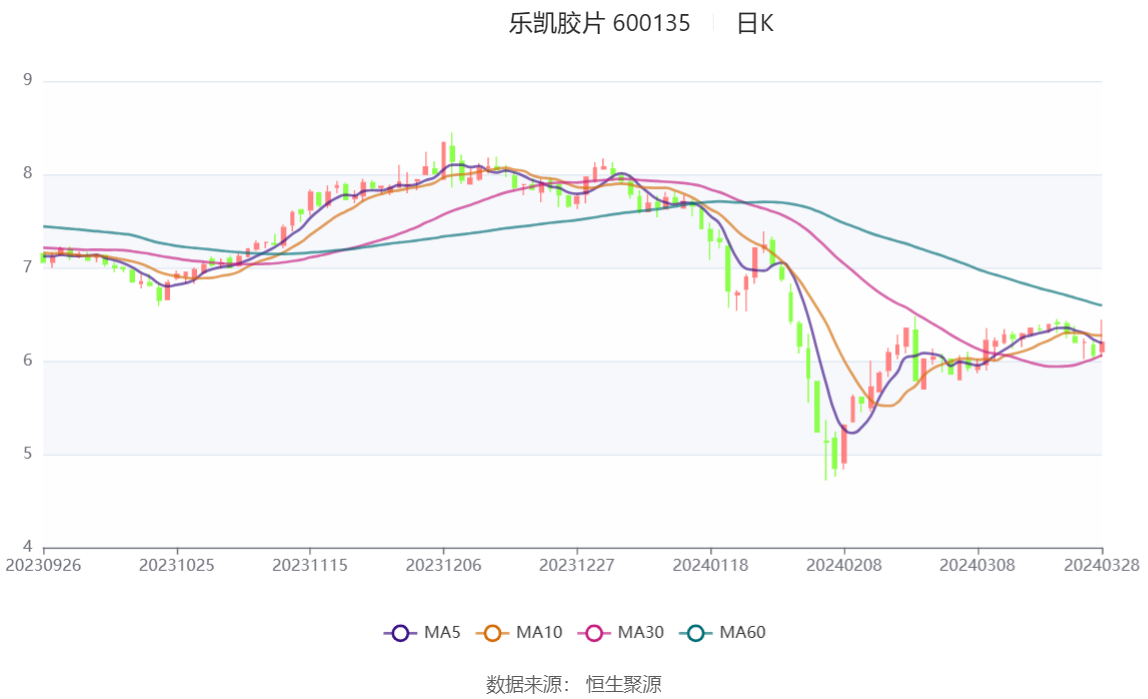Select the 20231025 date axis label
Image resolution: width=1148 pixels, height=699 pixels.
coord(176,566)
